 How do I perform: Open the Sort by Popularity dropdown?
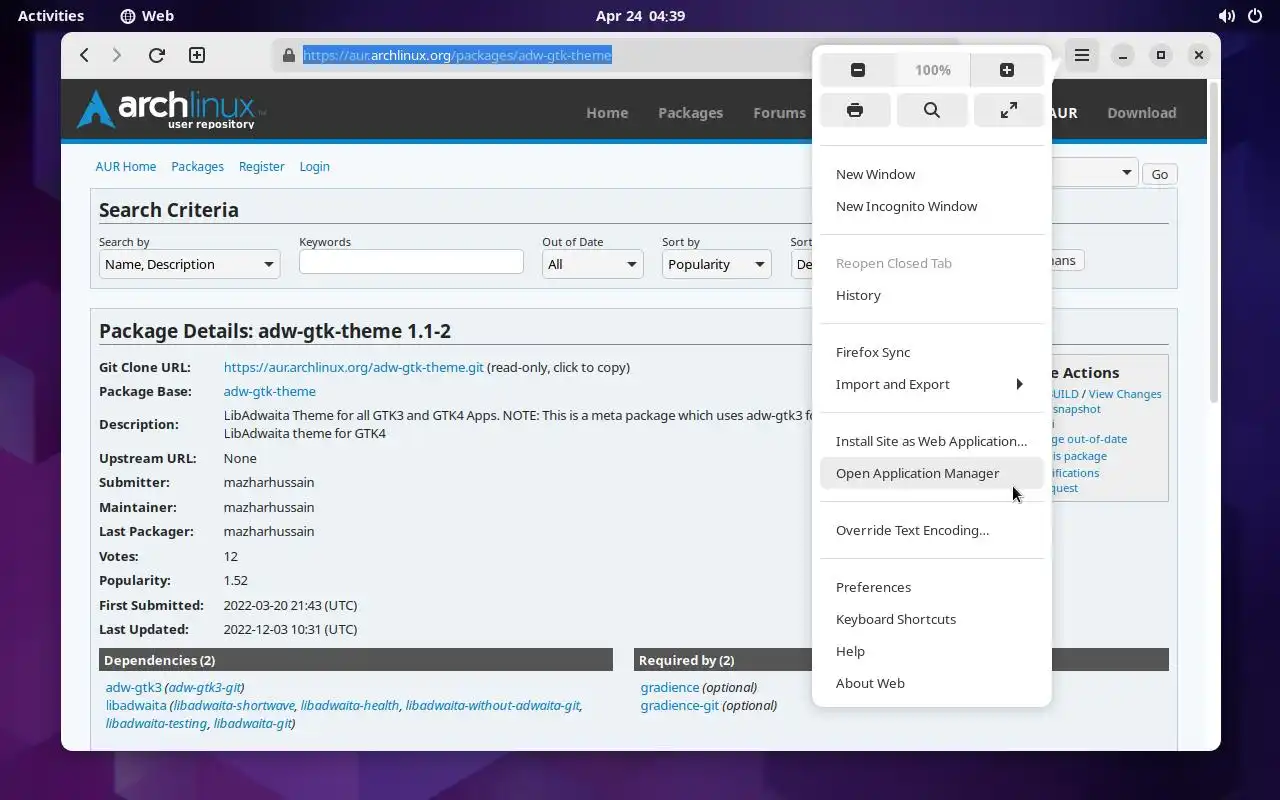point(716,264)
